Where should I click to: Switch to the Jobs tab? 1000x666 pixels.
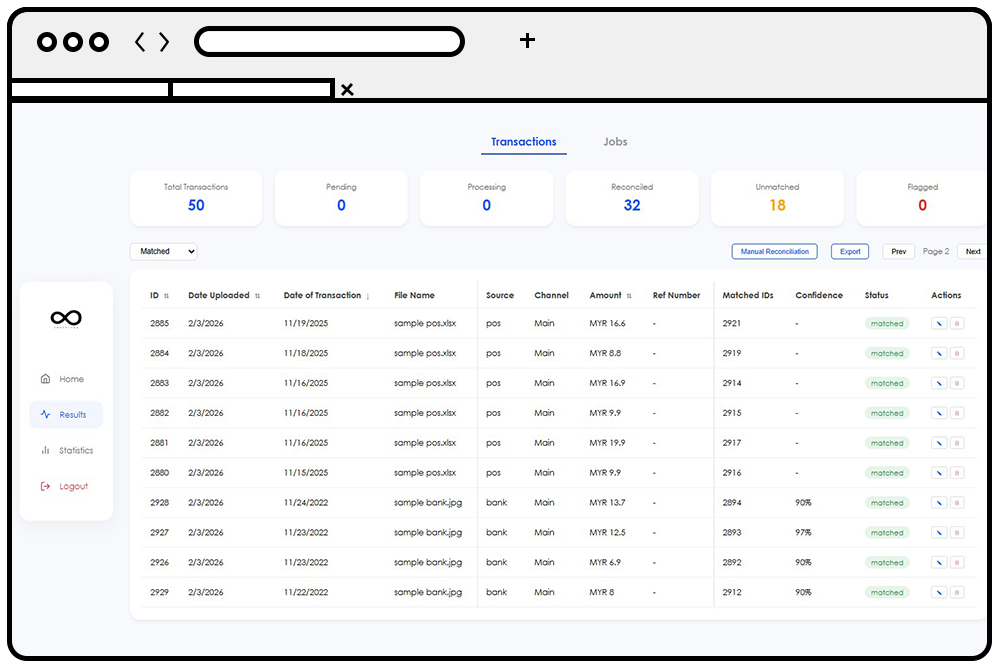(615, 142)
